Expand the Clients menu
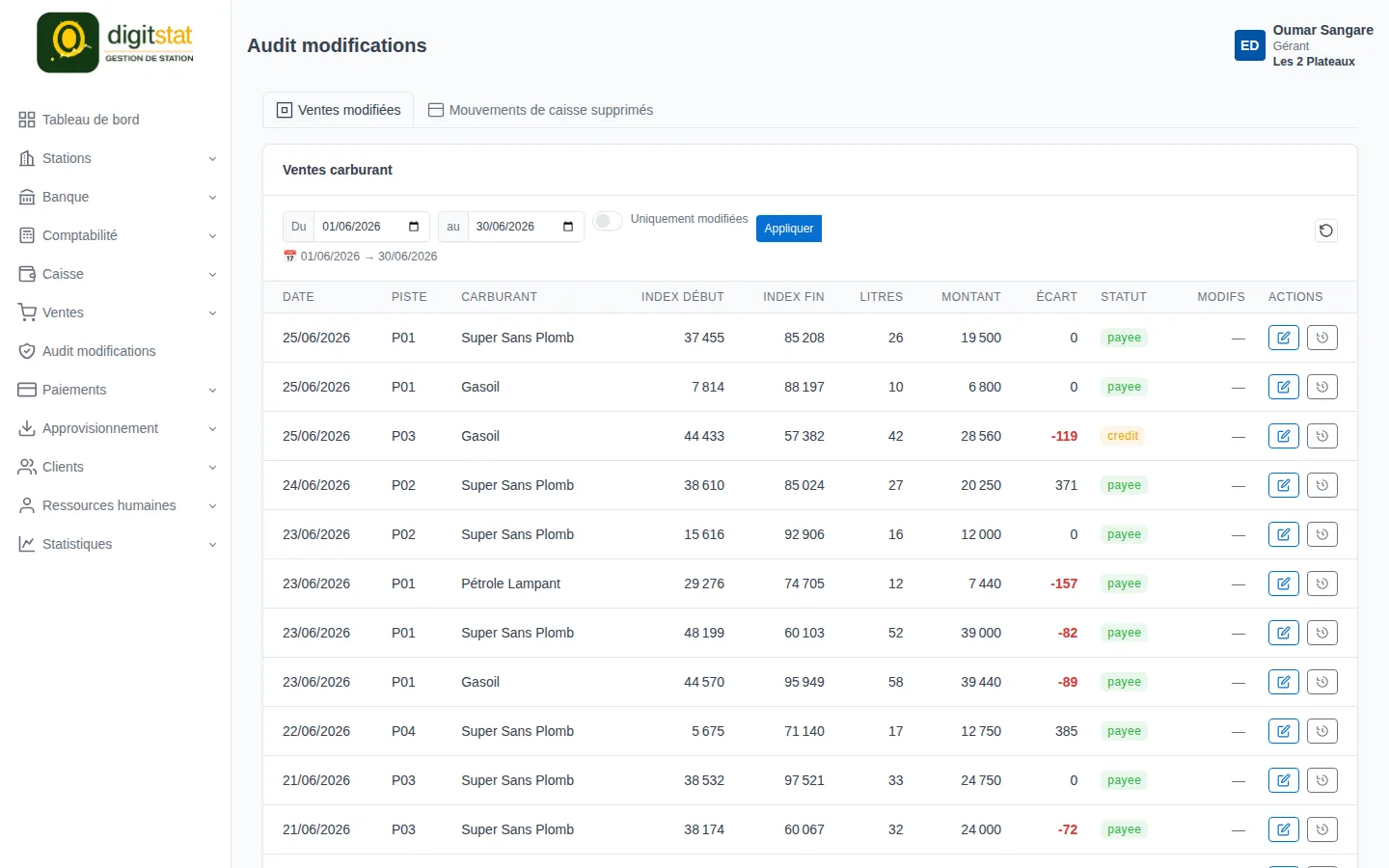The image size is (1389, 868). point(116,467)
